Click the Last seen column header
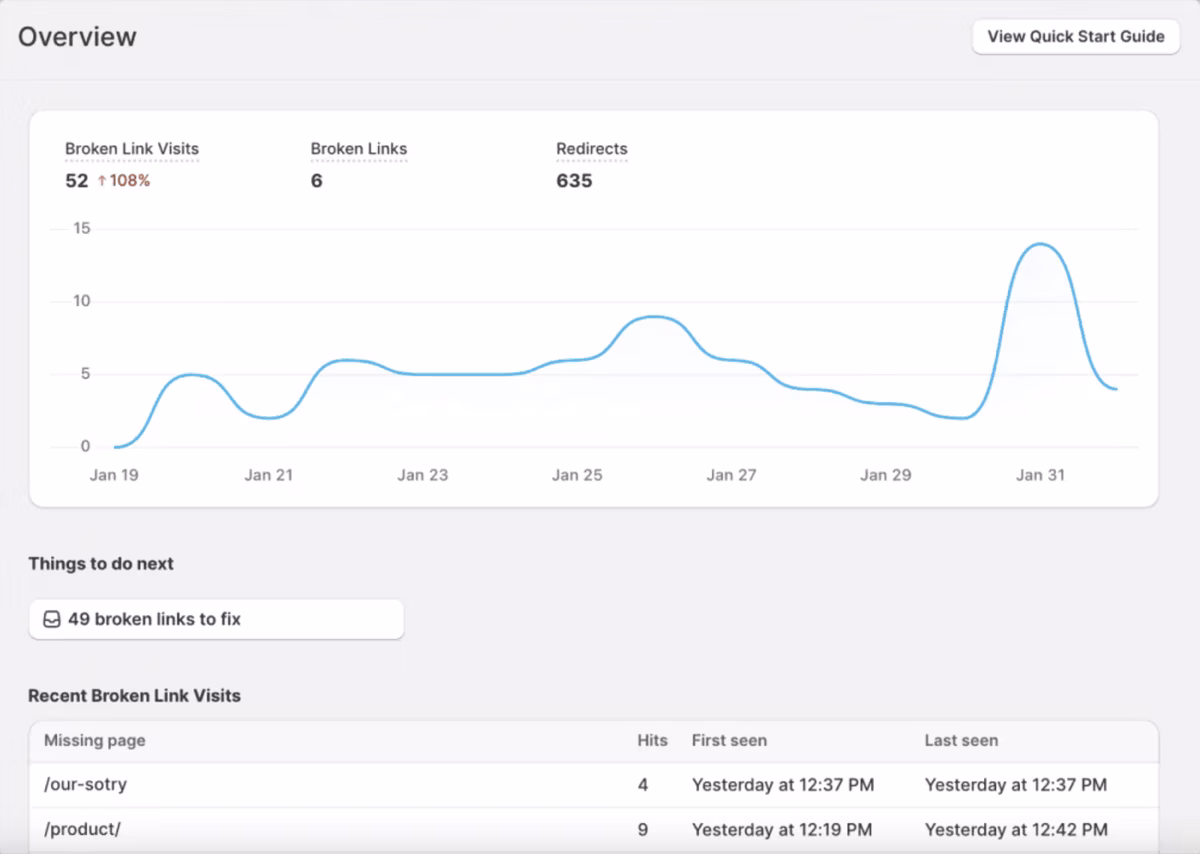This screenshot has height=854, width=1200. click(x=961, y=741)
